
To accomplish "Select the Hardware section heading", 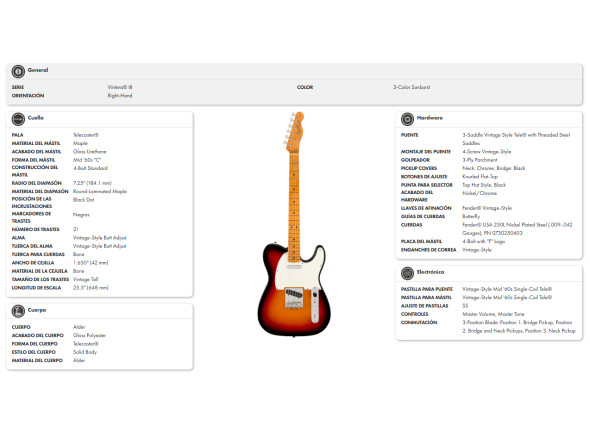I will (430, 118).
